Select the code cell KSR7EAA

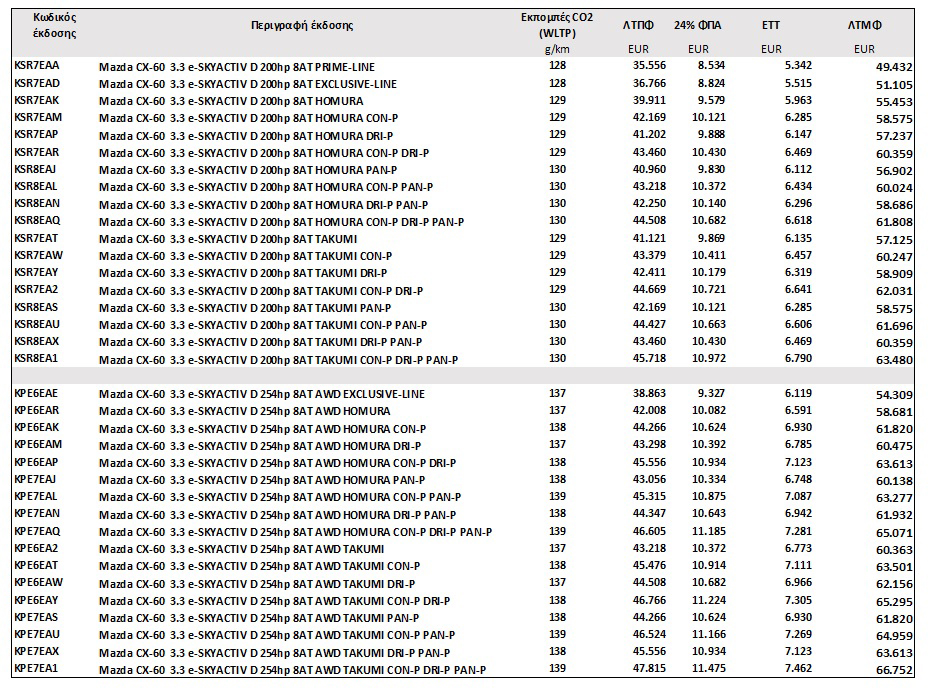37,65
